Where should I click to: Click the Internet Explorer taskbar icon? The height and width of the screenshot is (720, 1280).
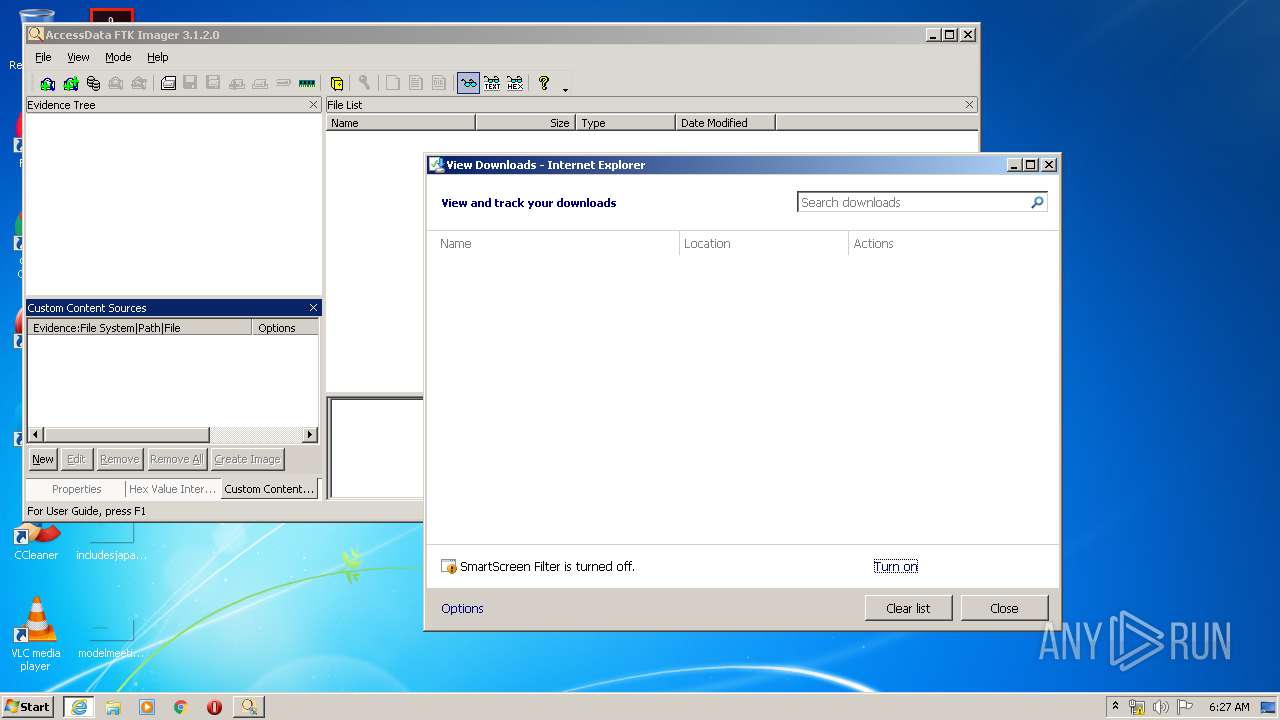78,706
